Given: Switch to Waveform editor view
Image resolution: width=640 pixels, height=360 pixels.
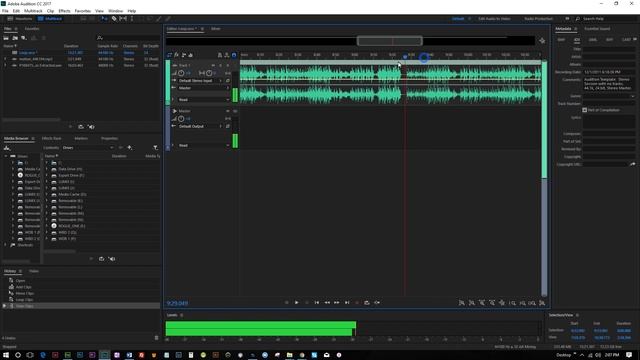Looking at the screenshot, I should pyautogui.click(x=20, y=19).
